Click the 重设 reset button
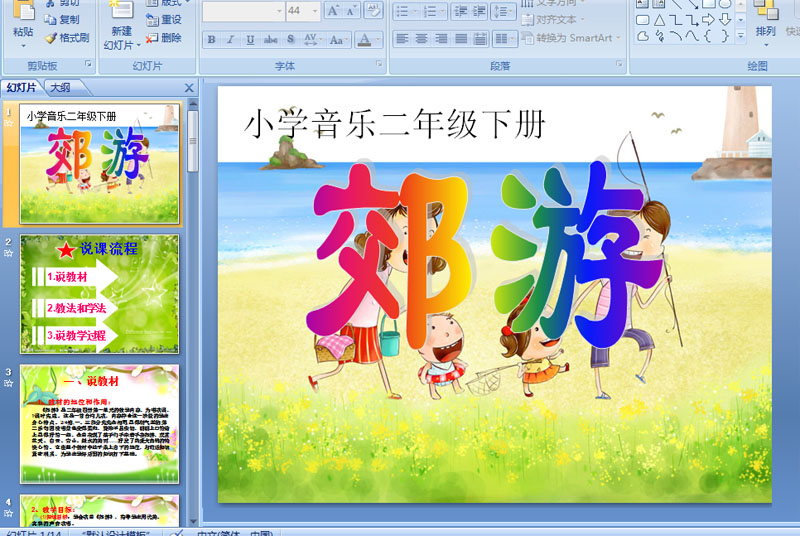The height and width of the screenshot is (536, 800). coord(164,19)
